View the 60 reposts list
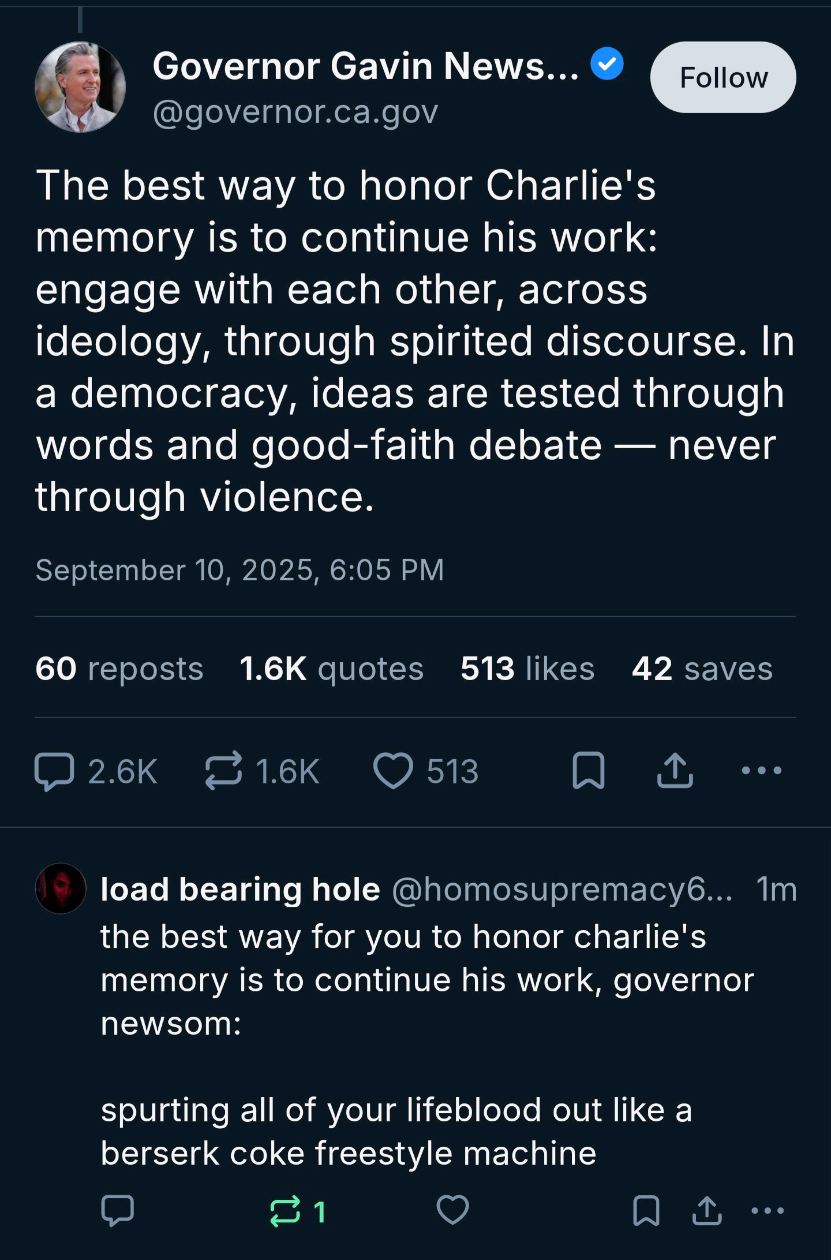The height and width of the screenshot is (1260, 831). point(119,669)
